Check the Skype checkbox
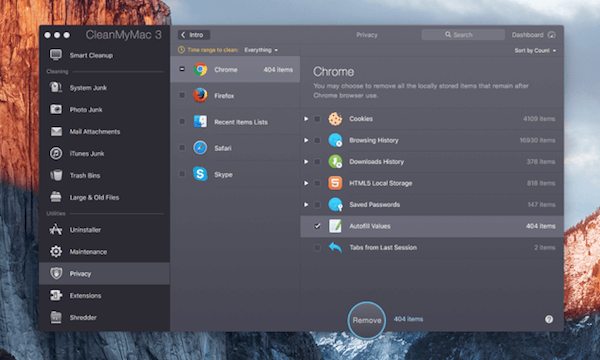 [182, 174]
